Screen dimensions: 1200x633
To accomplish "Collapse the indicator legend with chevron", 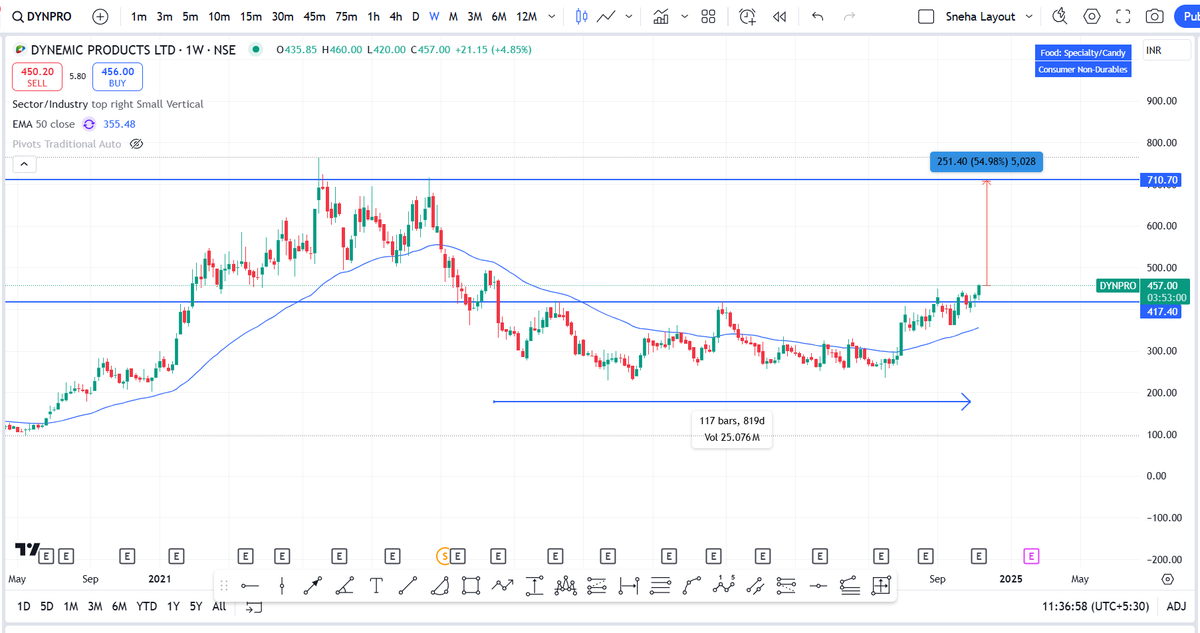I will click(x=24, y=164).
